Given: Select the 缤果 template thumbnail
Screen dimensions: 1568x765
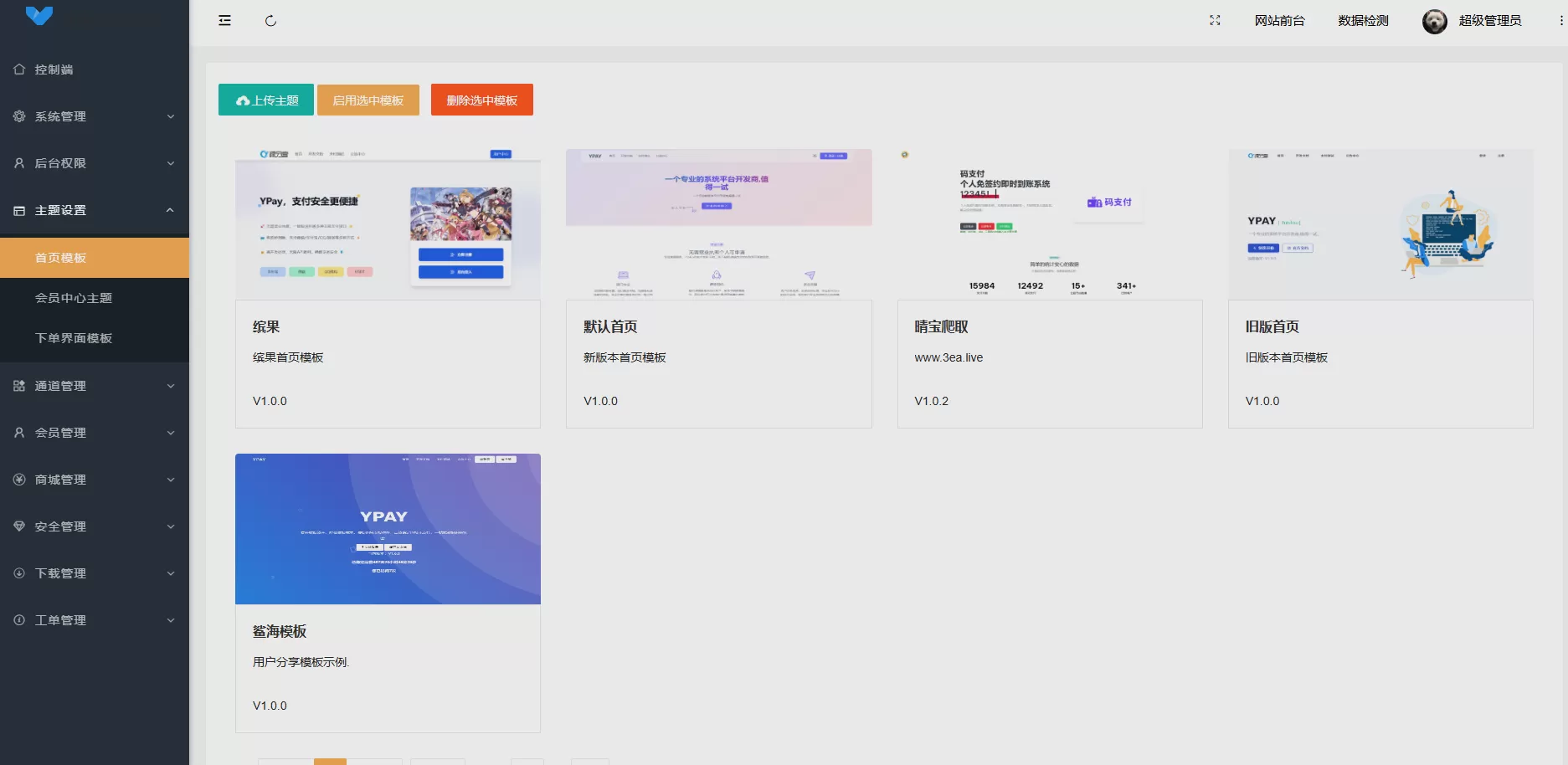Looking at the screenshot, I should [x=388, y=224].
